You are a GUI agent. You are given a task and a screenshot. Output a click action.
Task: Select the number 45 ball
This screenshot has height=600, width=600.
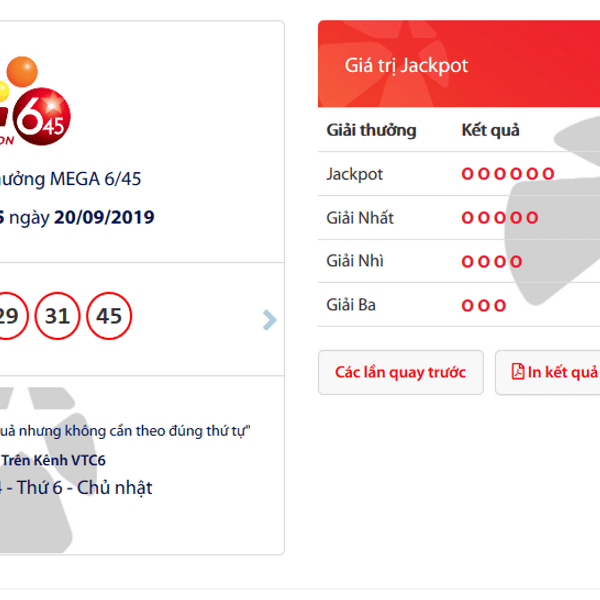tap(109, 316)
